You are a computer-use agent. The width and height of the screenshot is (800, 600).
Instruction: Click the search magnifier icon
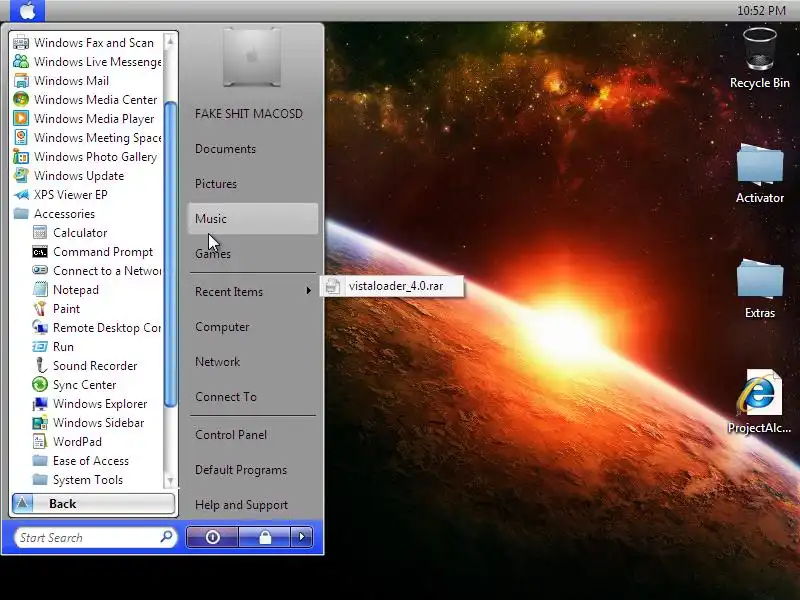click(166, 537)
